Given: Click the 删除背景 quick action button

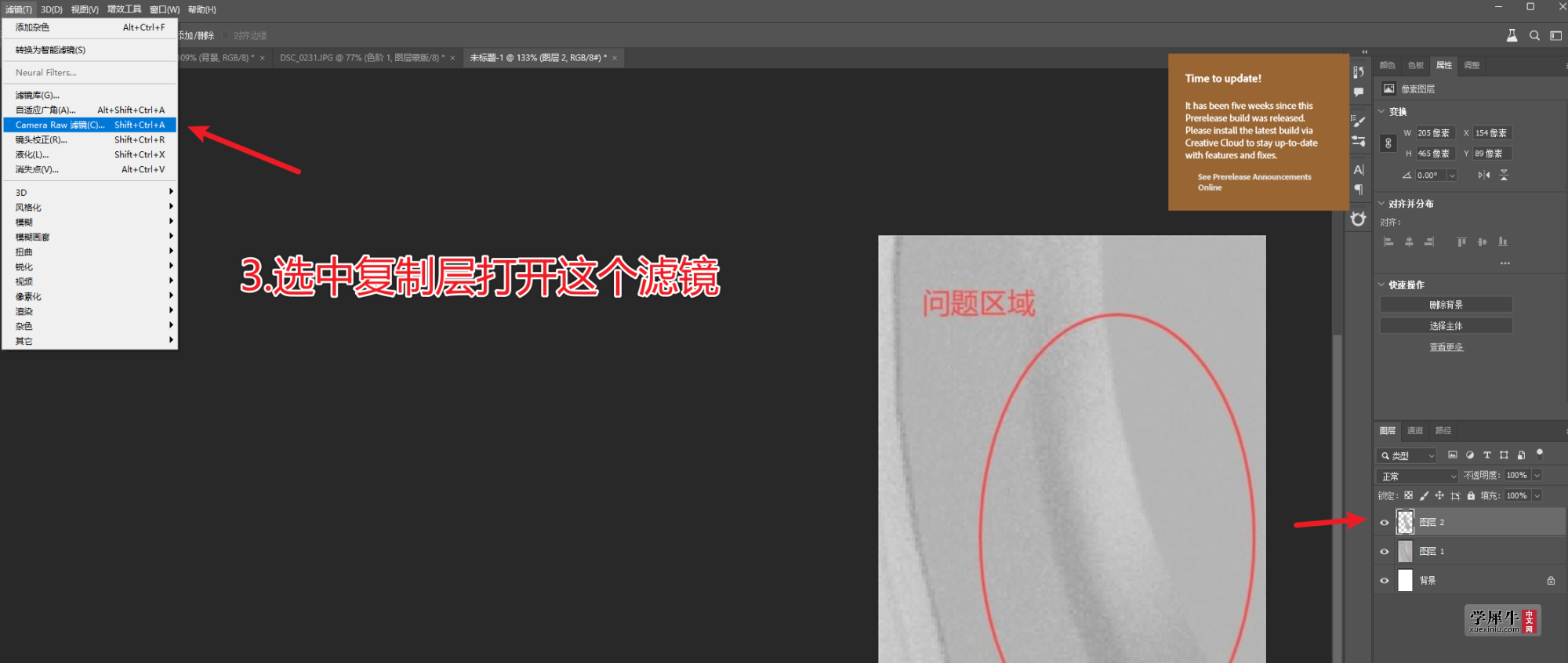Looking at the screenshot, I should point(1446,305).
